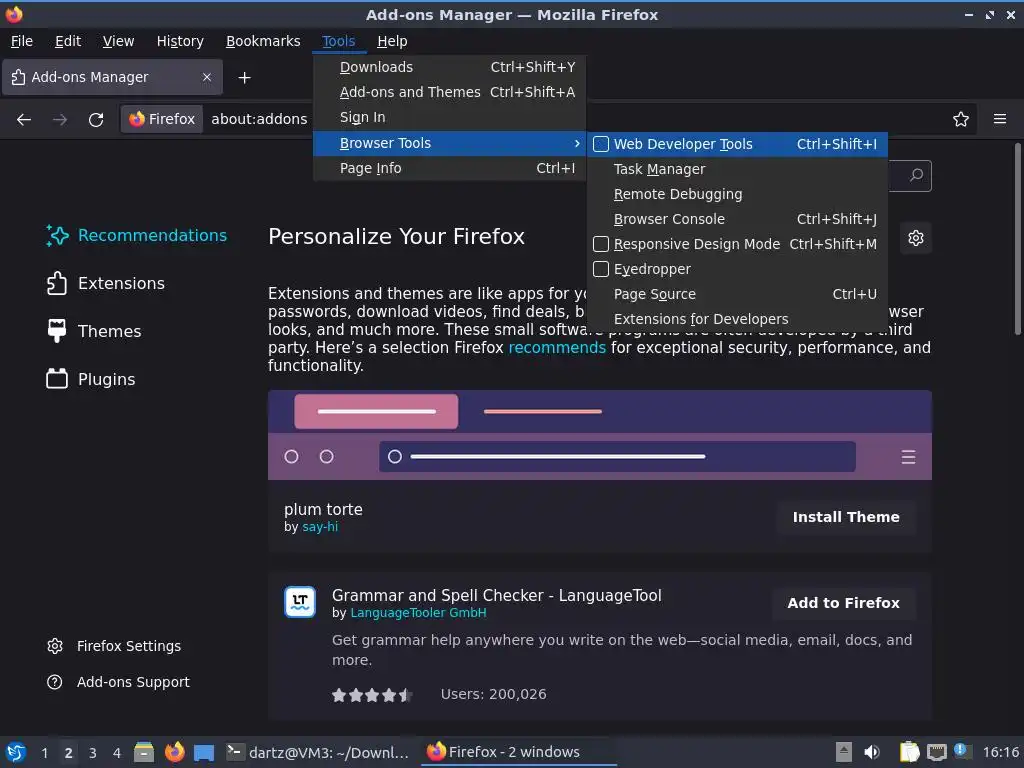Bookmark this page with the star icon
The image size is (1024, 768).
(961, 119)
